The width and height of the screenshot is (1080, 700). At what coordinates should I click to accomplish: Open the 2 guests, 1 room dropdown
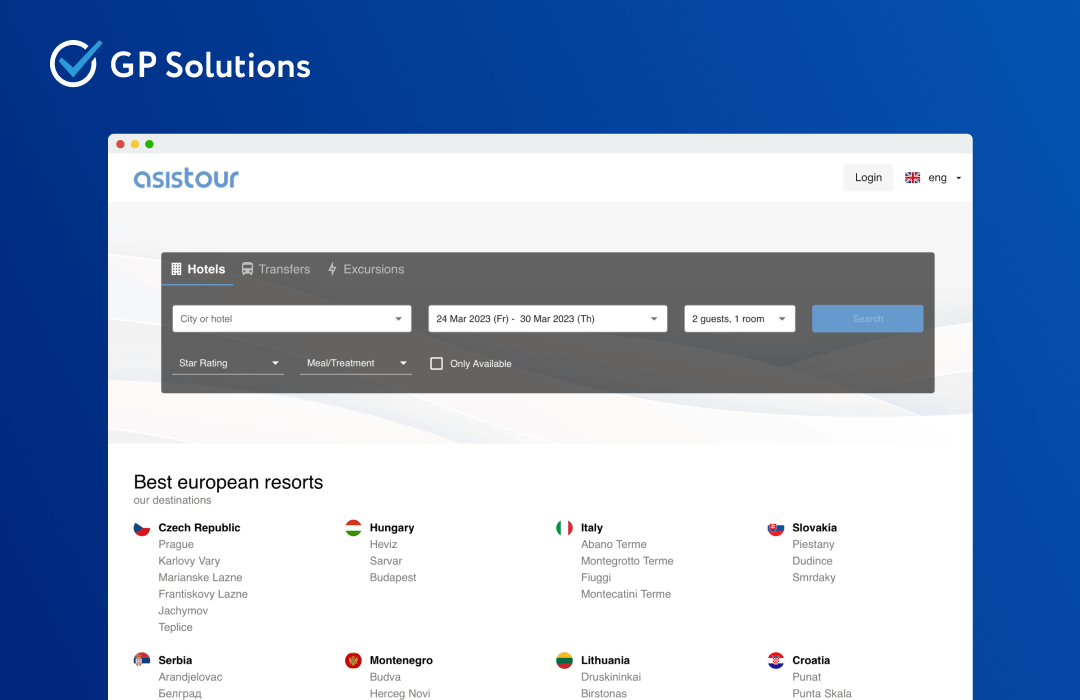coord(740,318)
